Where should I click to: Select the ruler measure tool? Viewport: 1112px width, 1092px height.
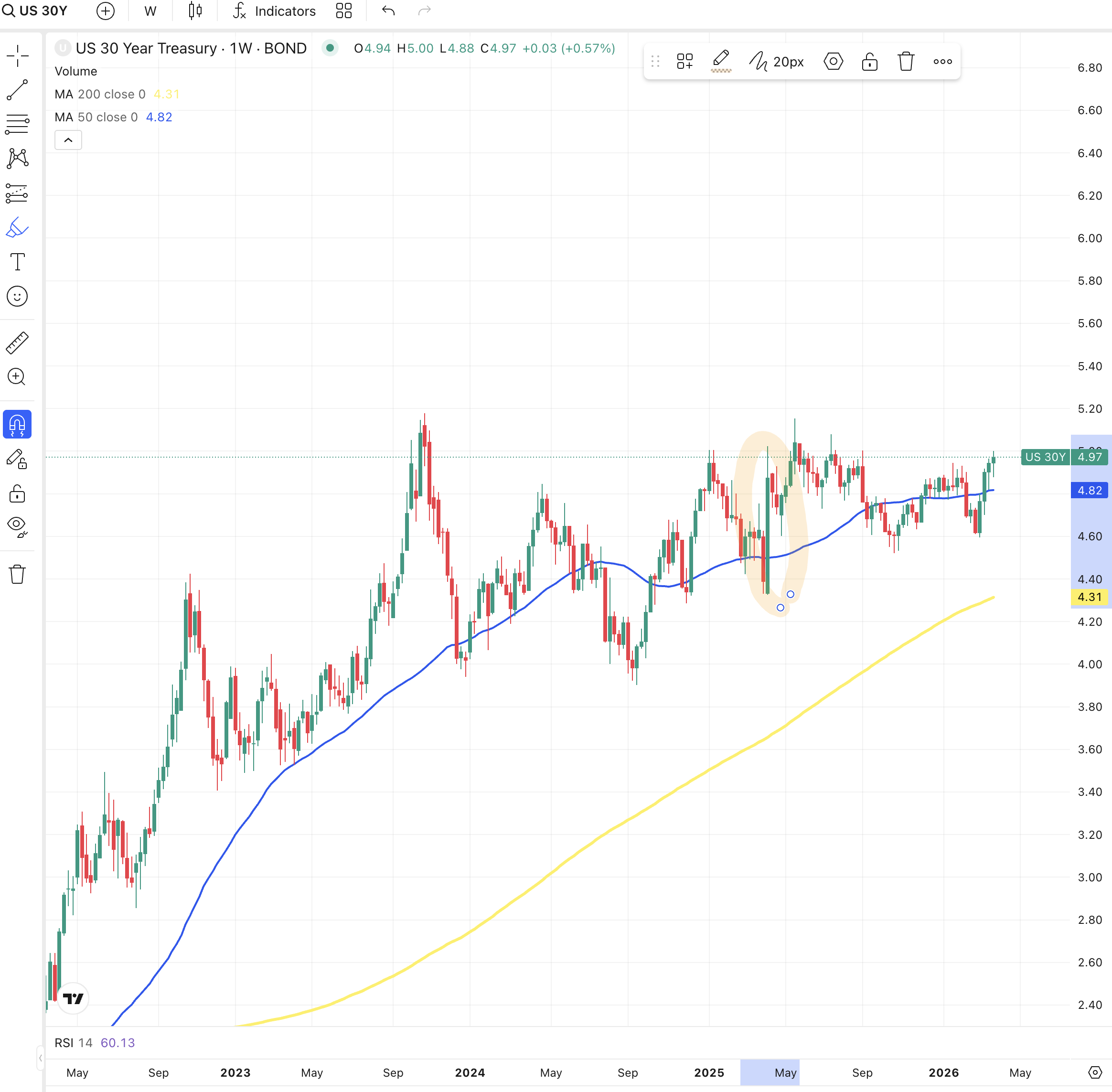tap(17, 343)
